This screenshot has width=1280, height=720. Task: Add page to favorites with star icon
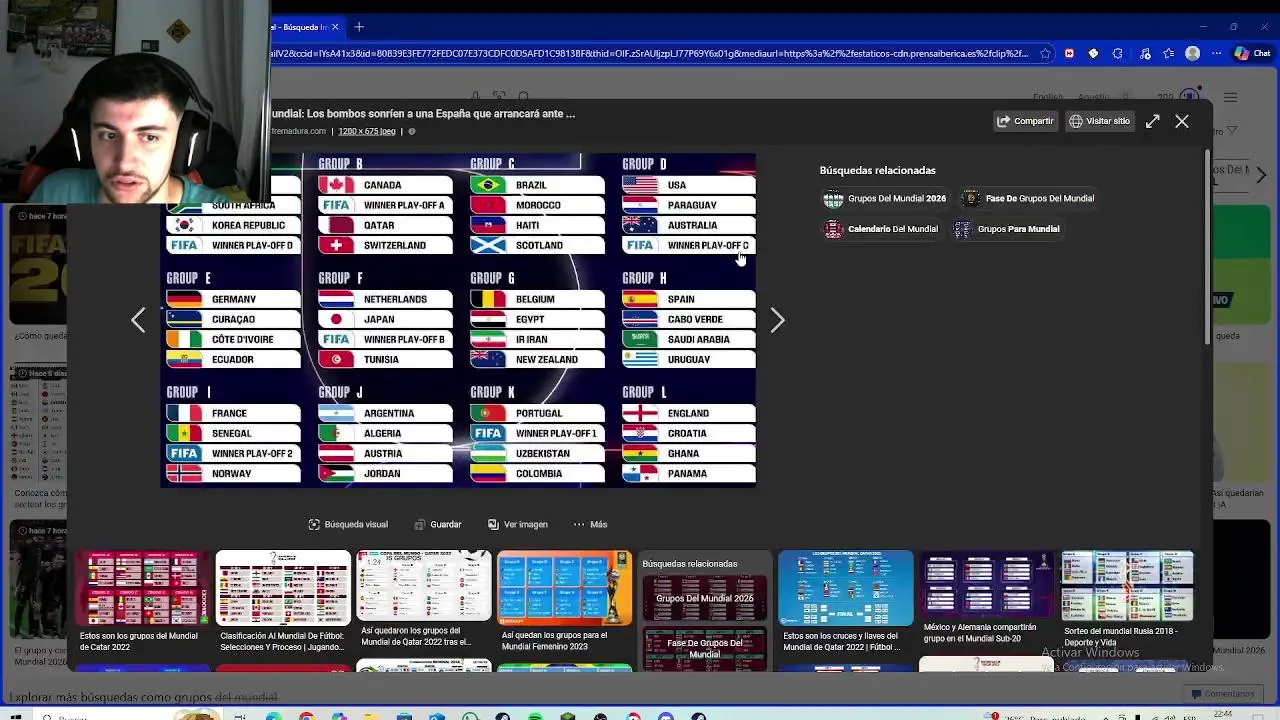(1045, 53)
